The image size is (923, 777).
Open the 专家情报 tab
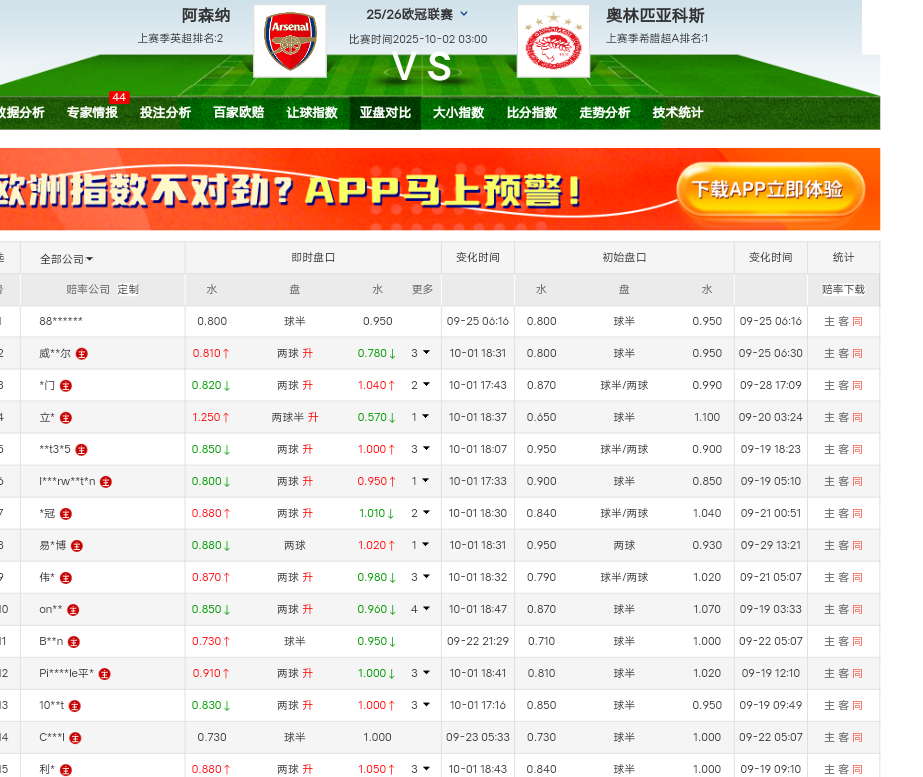point(92,113)
